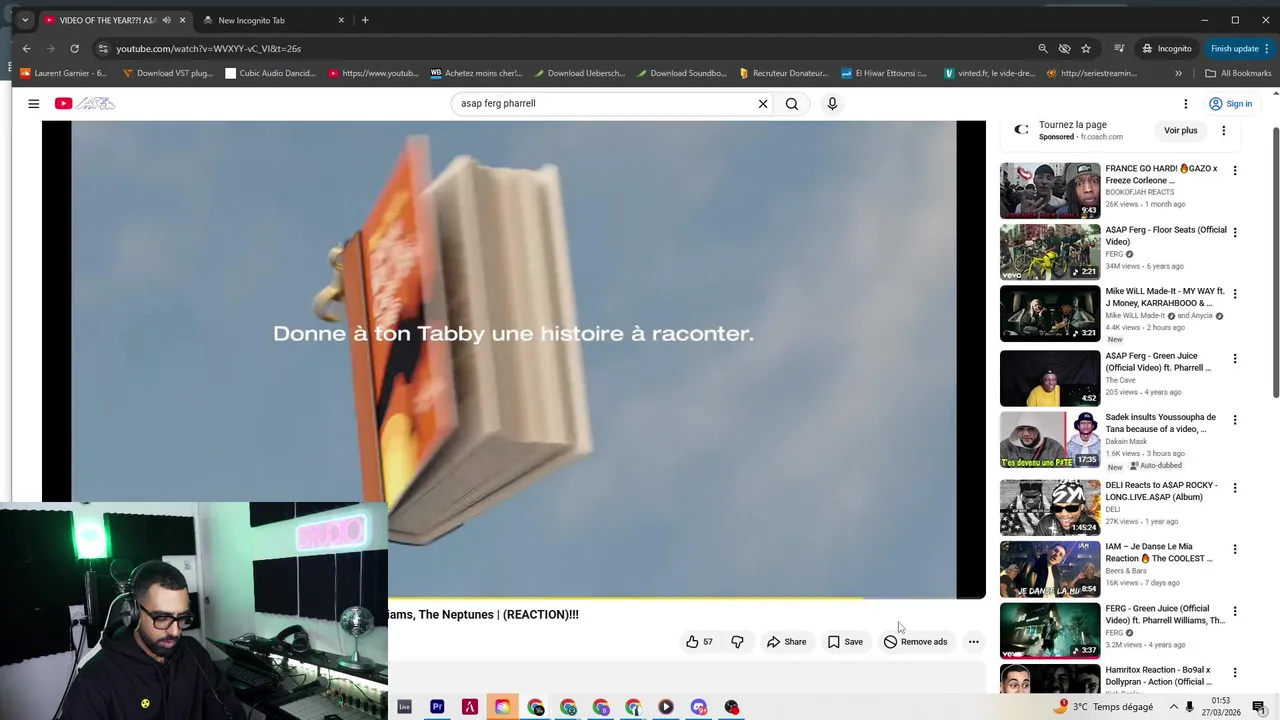Open A$AP Ferg Floor Seats thumbnail
1280x720 pixels.
[x=1050, y=251]
